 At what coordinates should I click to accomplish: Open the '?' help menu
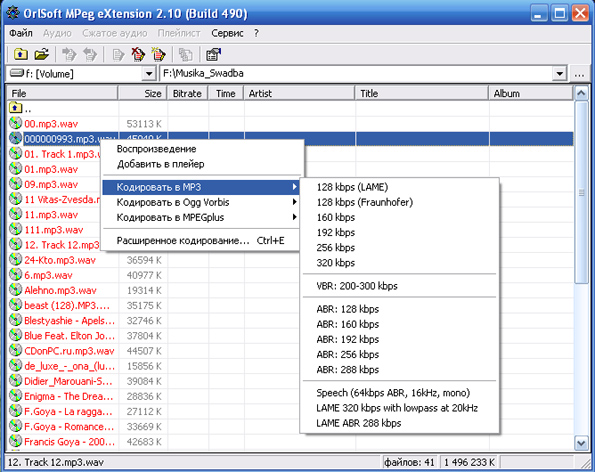click(257, 33)
